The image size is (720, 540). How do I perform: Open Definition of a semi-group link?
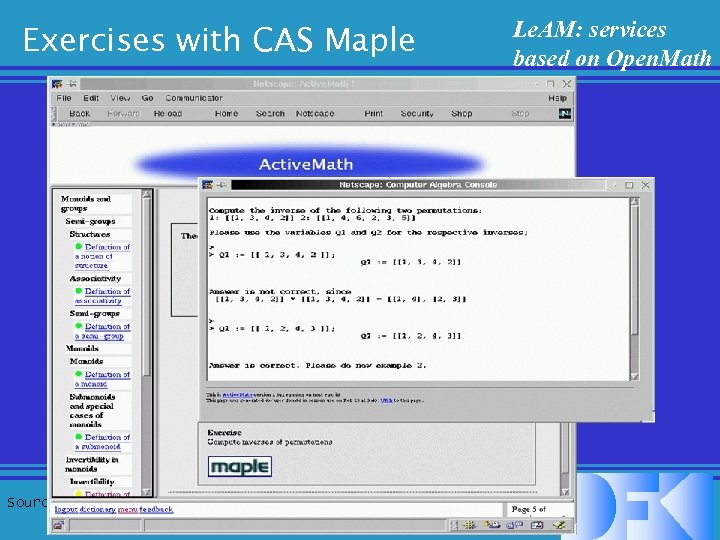(x=102, y=331)
